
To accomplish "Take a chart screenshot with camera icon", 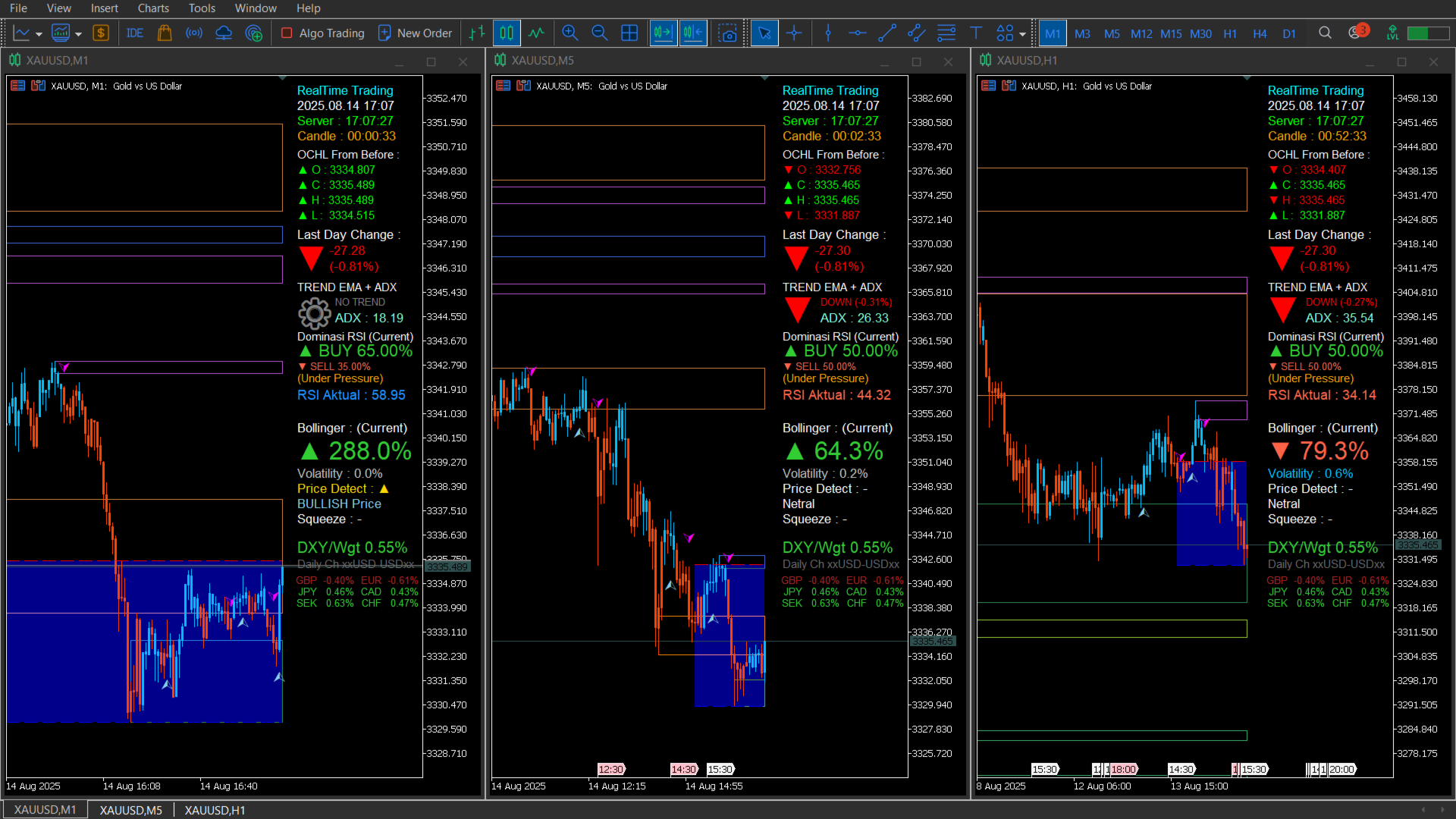I will click(727, 33).
